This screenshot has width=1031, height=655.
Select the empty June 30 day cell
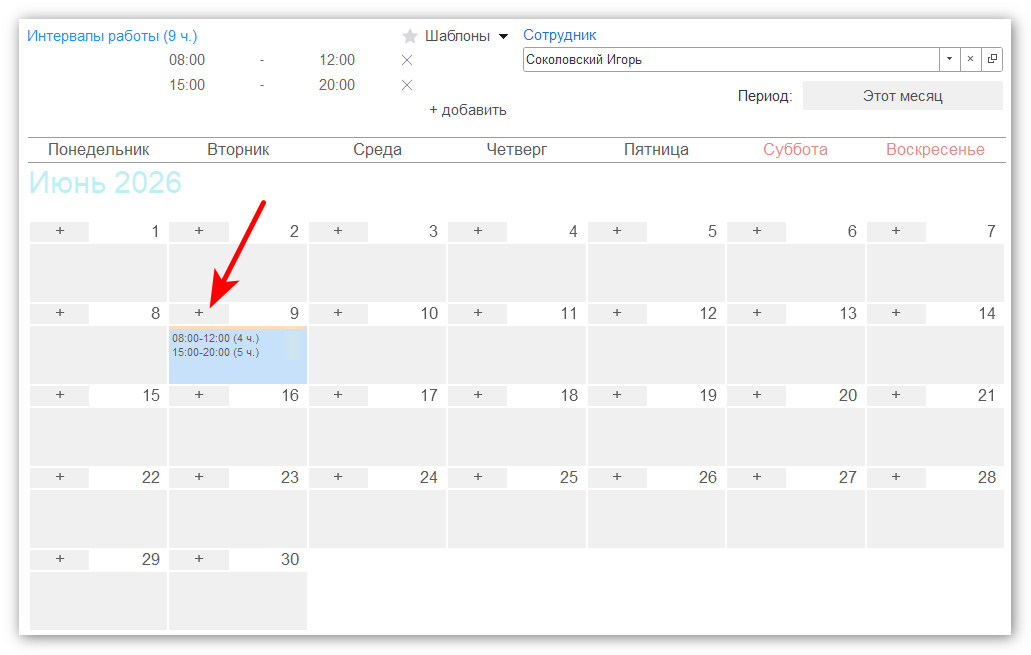238,601
